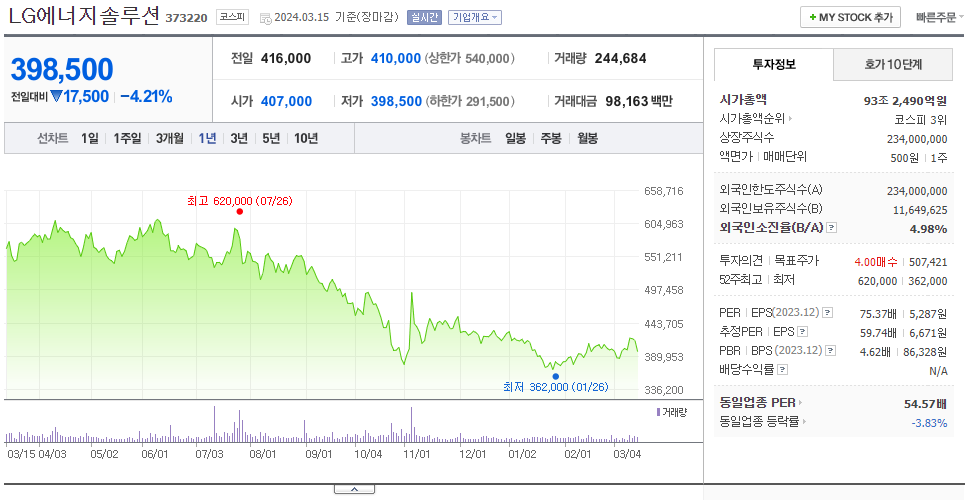The width and height of the screenshot is (968, 500).
Task: Collapse chart with bottom chevron handle
Action: pyautogui.click(x=354, y=490)
